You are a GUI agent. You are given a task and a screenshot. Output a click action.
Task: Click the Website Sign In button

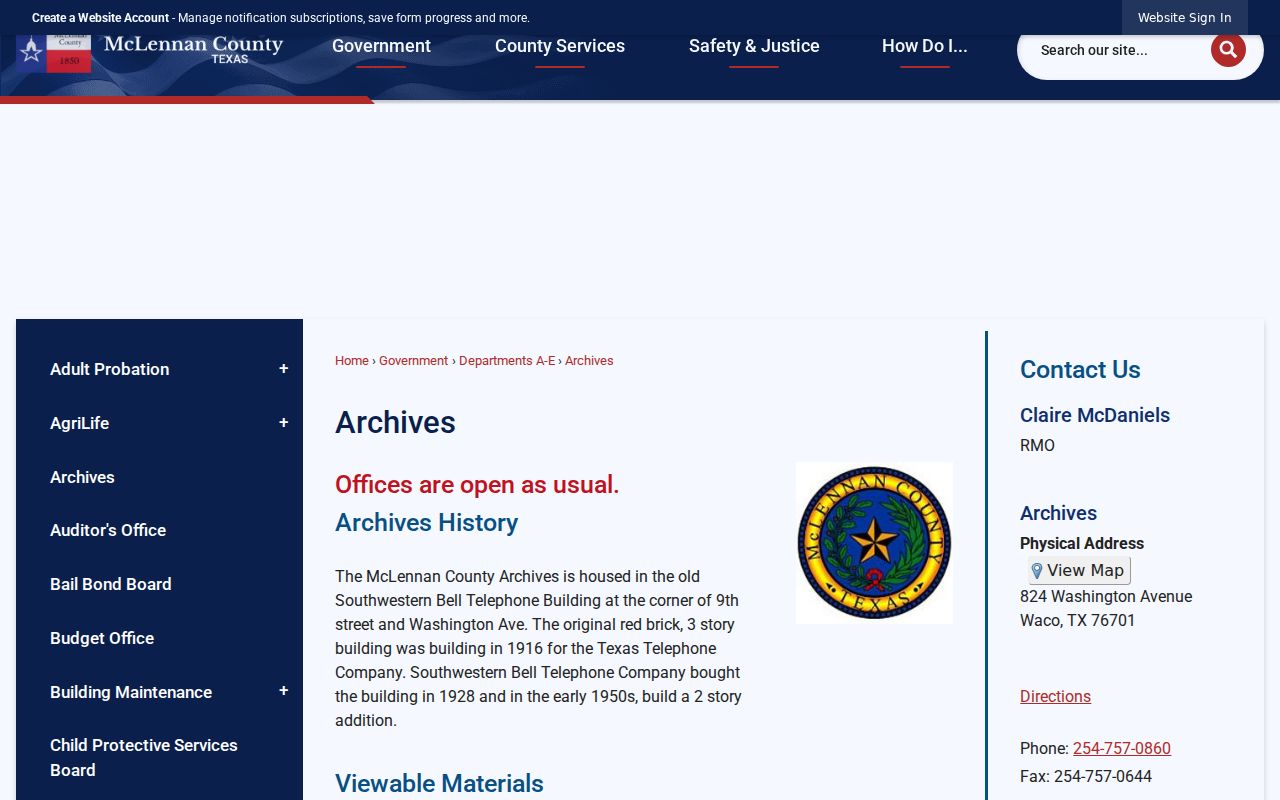point(1185,18)
